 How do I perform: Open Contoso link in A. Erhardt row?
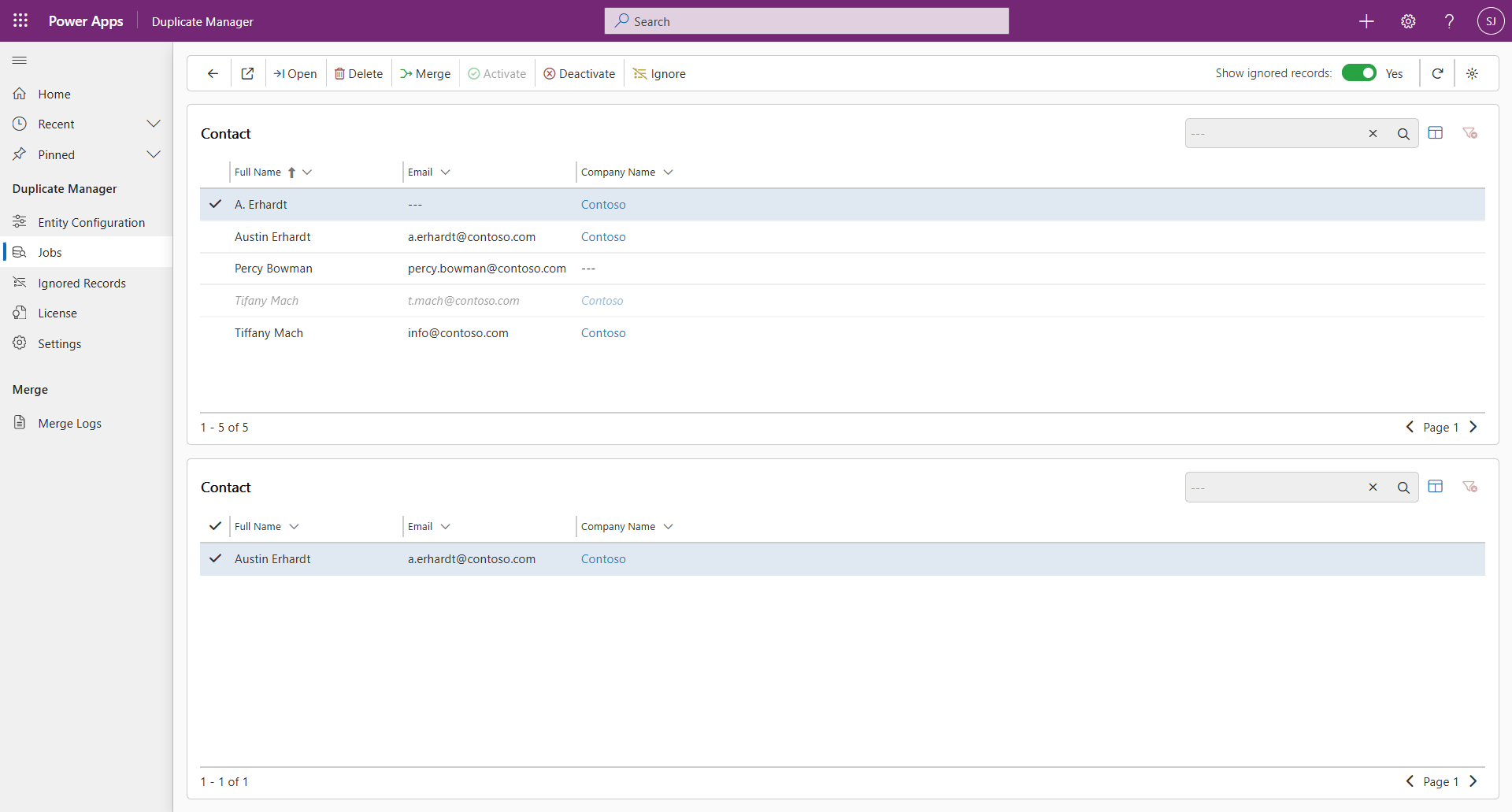tap(603, 204)
